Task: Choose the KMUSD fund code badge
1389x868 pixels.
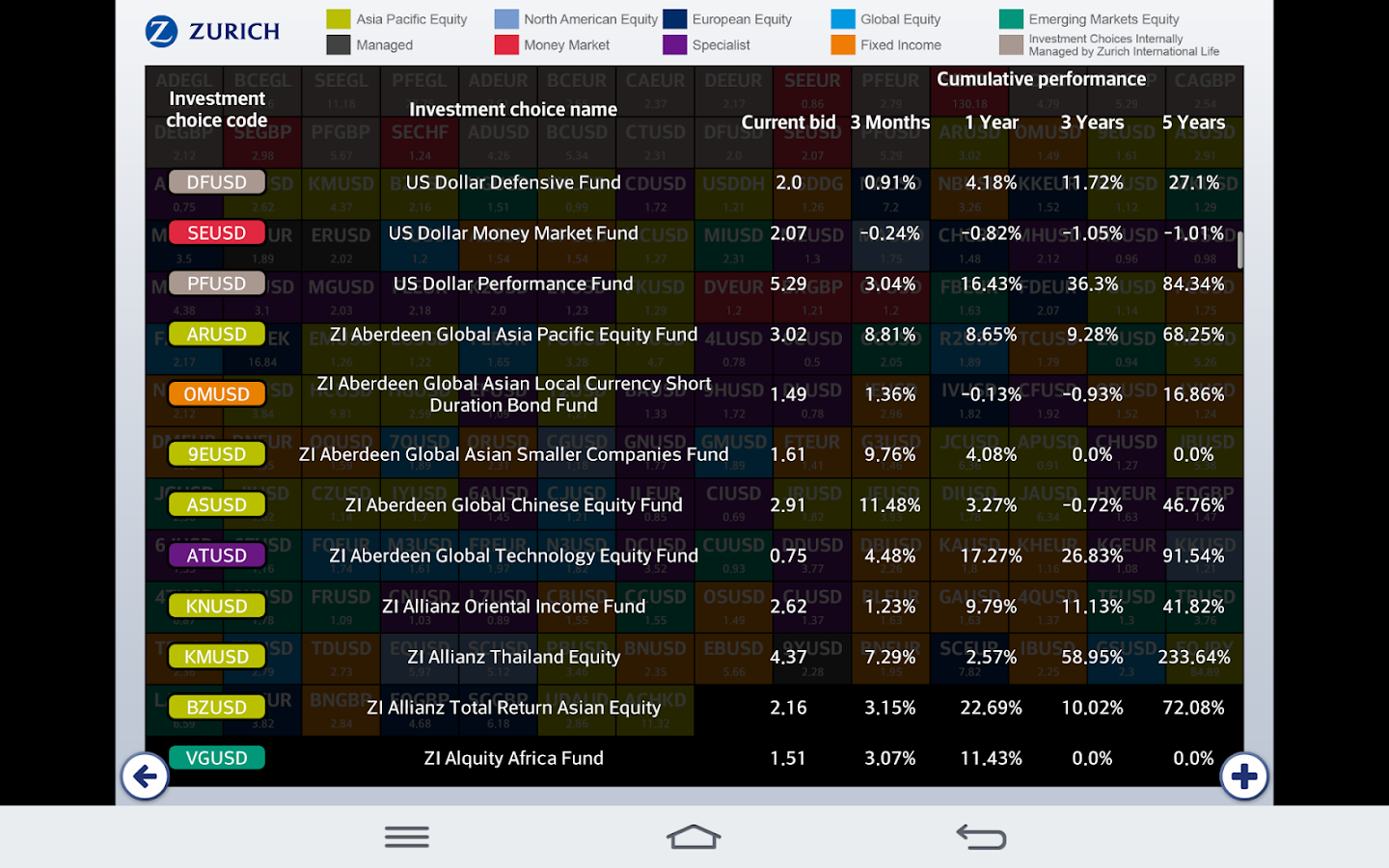Action: click(x=217, y=657)
